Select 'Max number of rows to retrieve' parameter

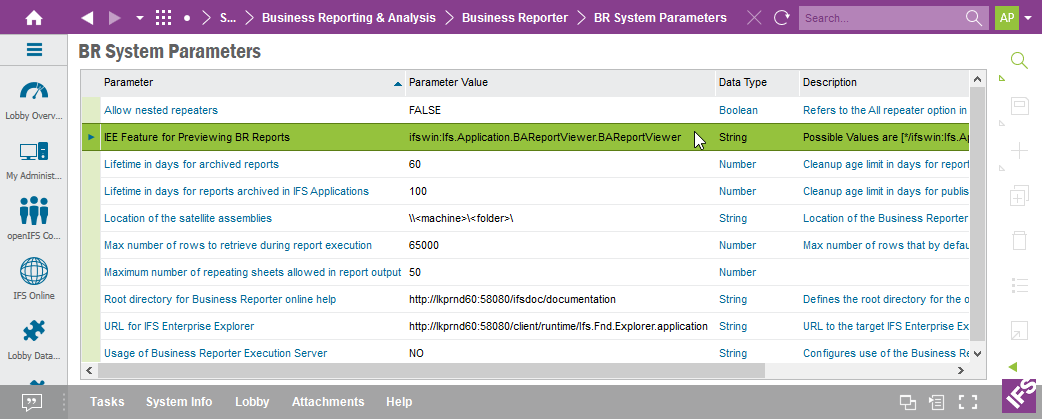pyautogui.click(x=238, y=245)
